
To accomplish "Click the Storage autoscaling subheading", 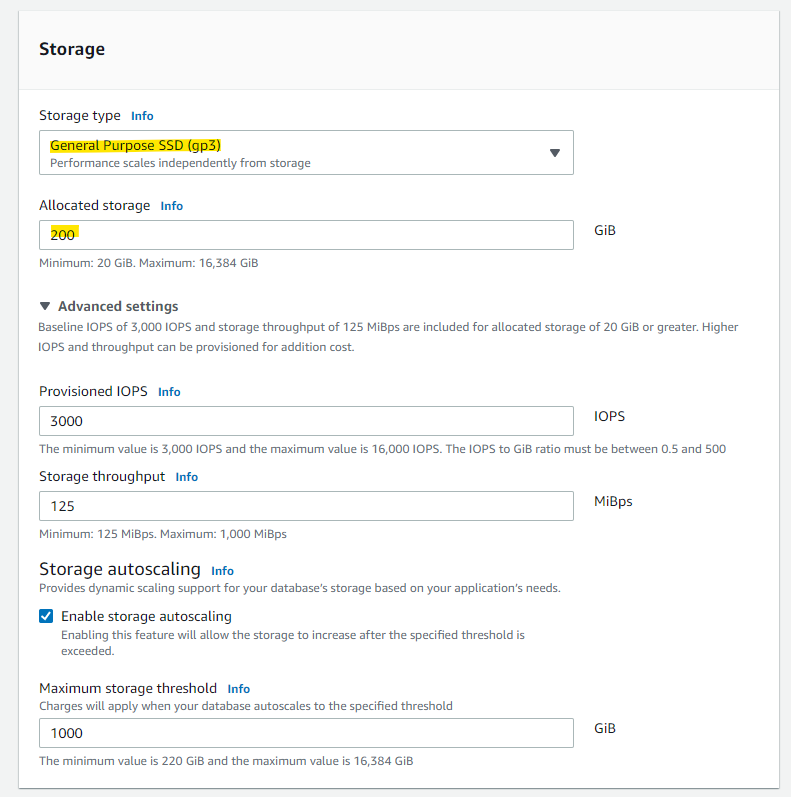I will [x=119, y=569].
